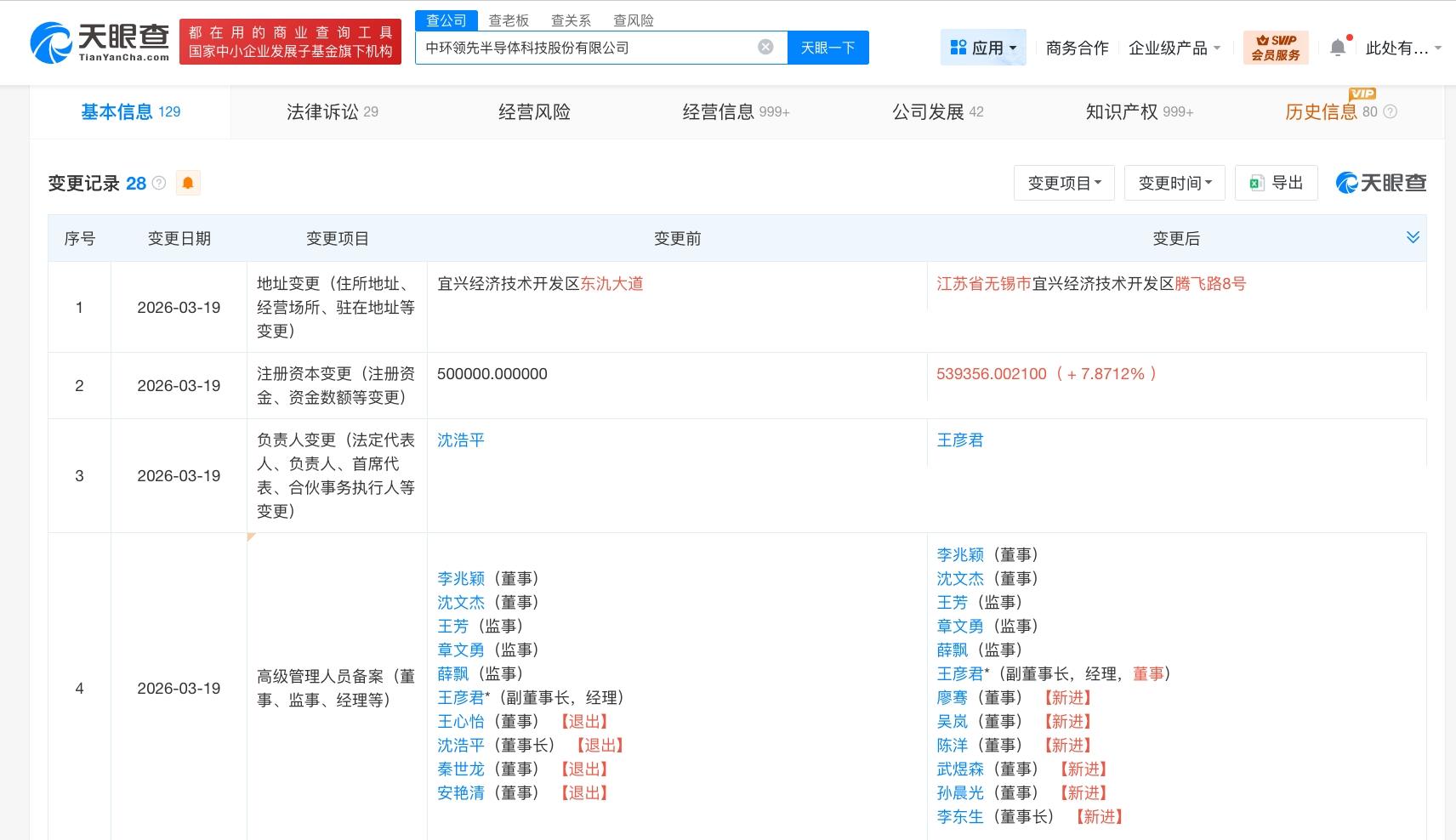Image resolution: width=1456 pixels, height=840 pixels.
Task: Show help tooltip next to 变更记录 28
Action: click(x=159, y=183)
